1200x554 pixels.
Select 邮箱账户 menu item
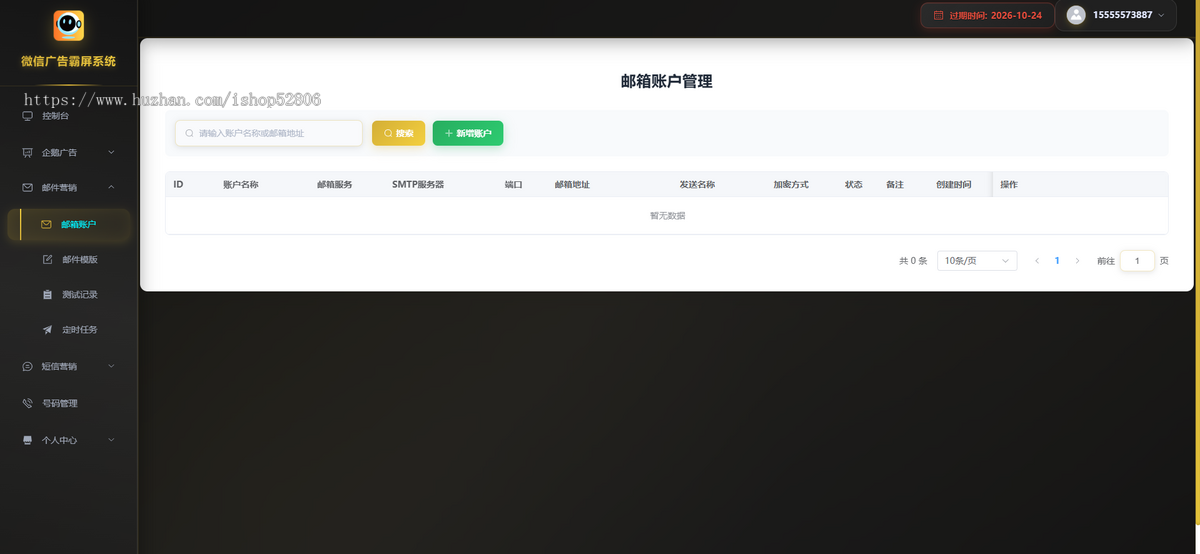(x=69, y=224)
